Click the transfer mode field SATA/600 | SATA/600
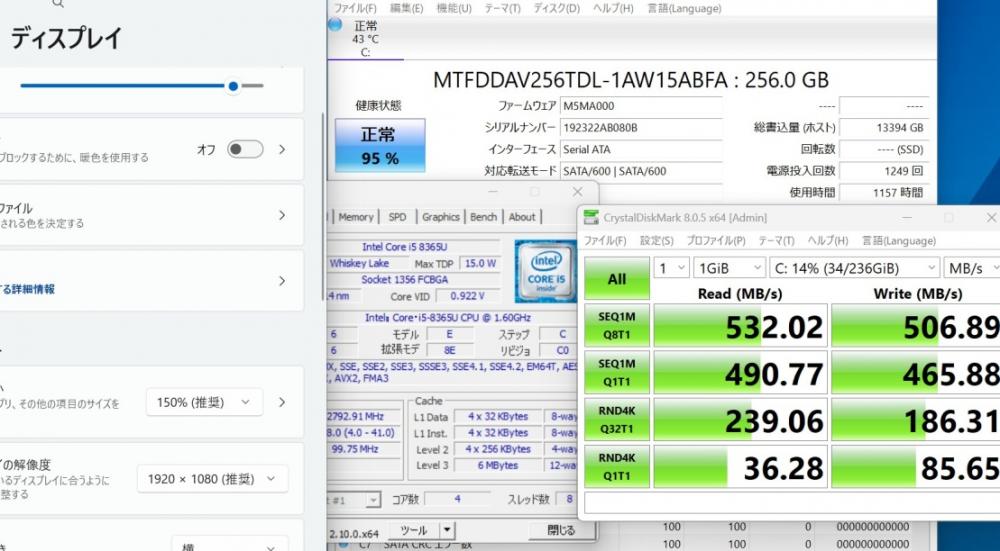Viewport: 1000px width, 551px height. (641, 171)
